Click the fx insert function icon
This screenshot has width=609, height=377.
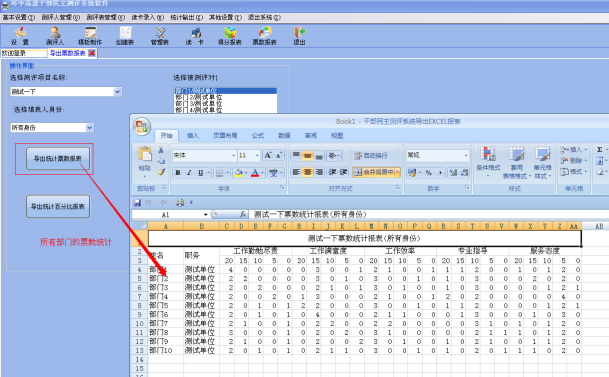(243, 214)
